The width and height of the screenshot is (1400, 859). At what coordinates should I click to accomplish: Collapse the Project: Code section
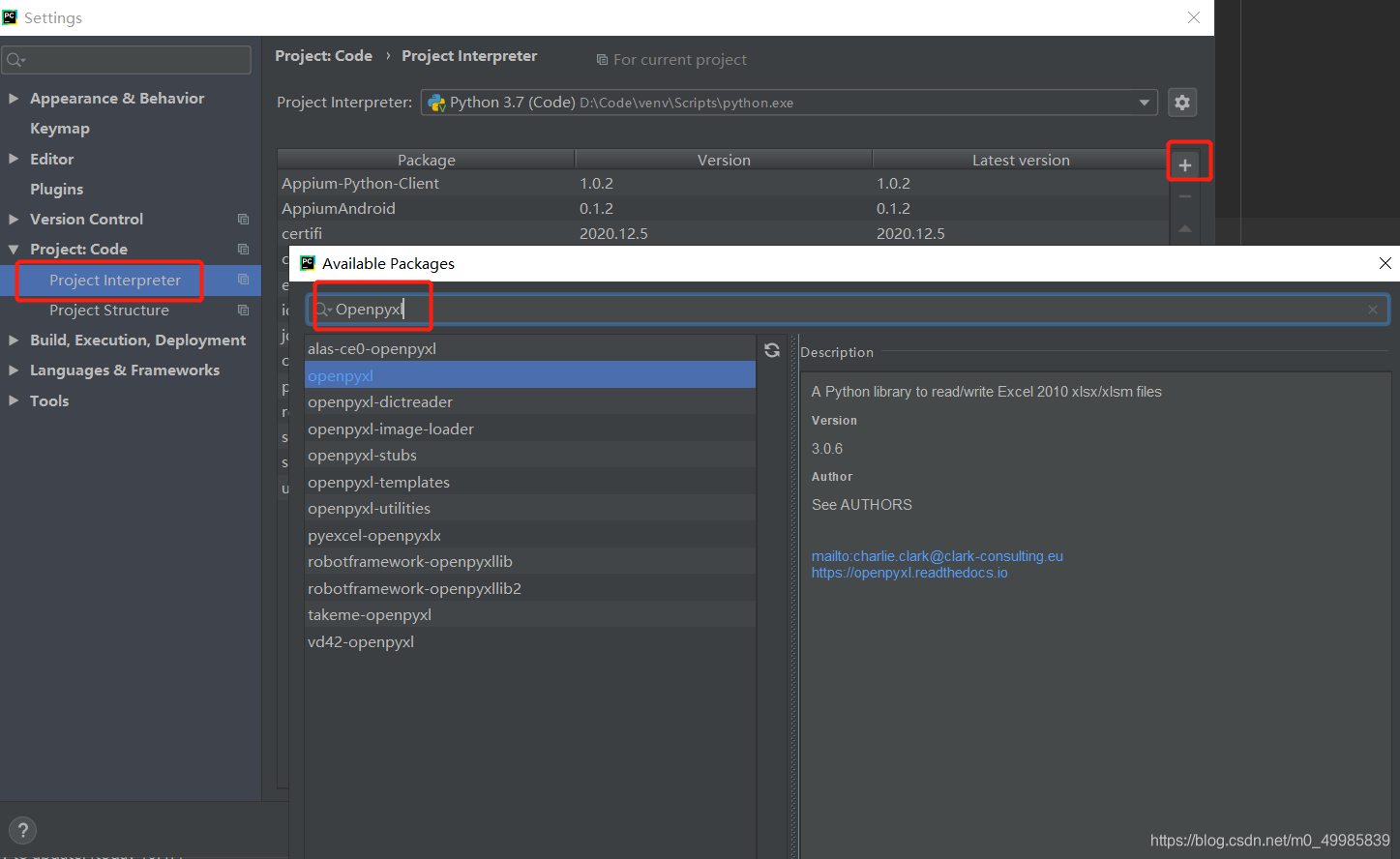[x=14, y=250]
